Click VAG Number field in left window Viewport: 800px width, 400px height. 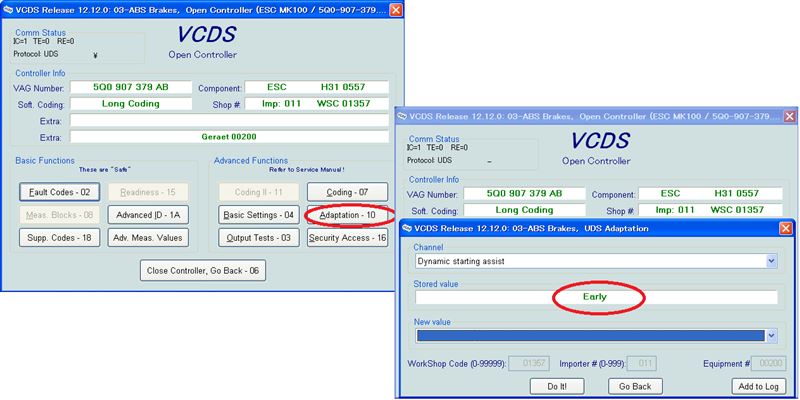coord(131,87)
